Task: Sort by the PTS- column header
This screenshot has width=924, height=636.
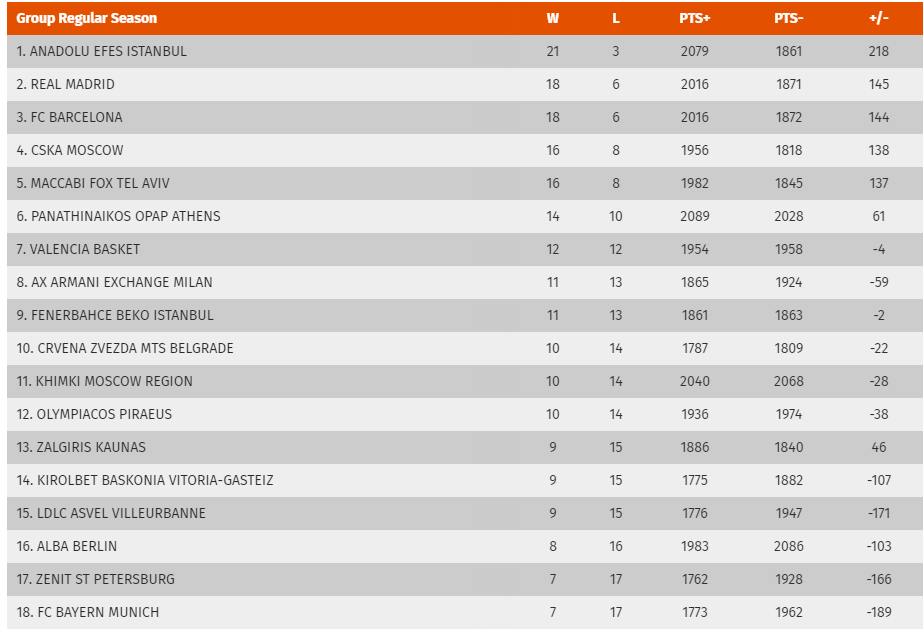Action: [x=788, y=18]
